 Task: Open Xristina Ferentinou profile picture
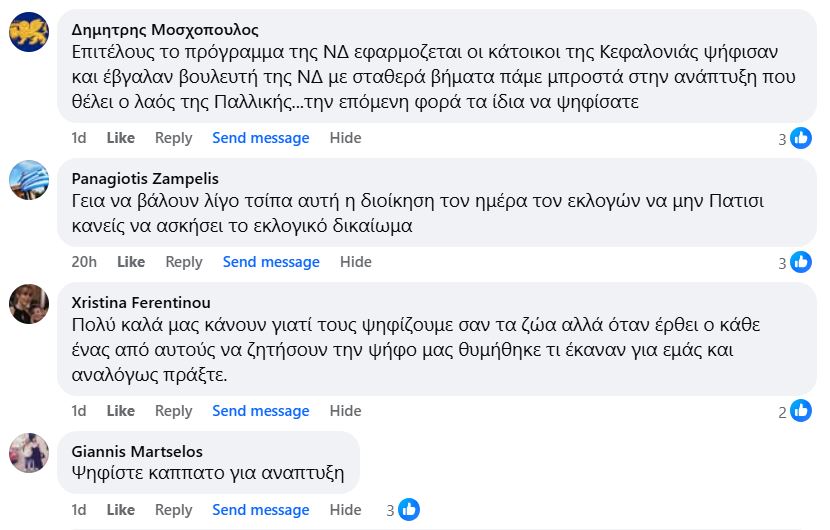29,304
